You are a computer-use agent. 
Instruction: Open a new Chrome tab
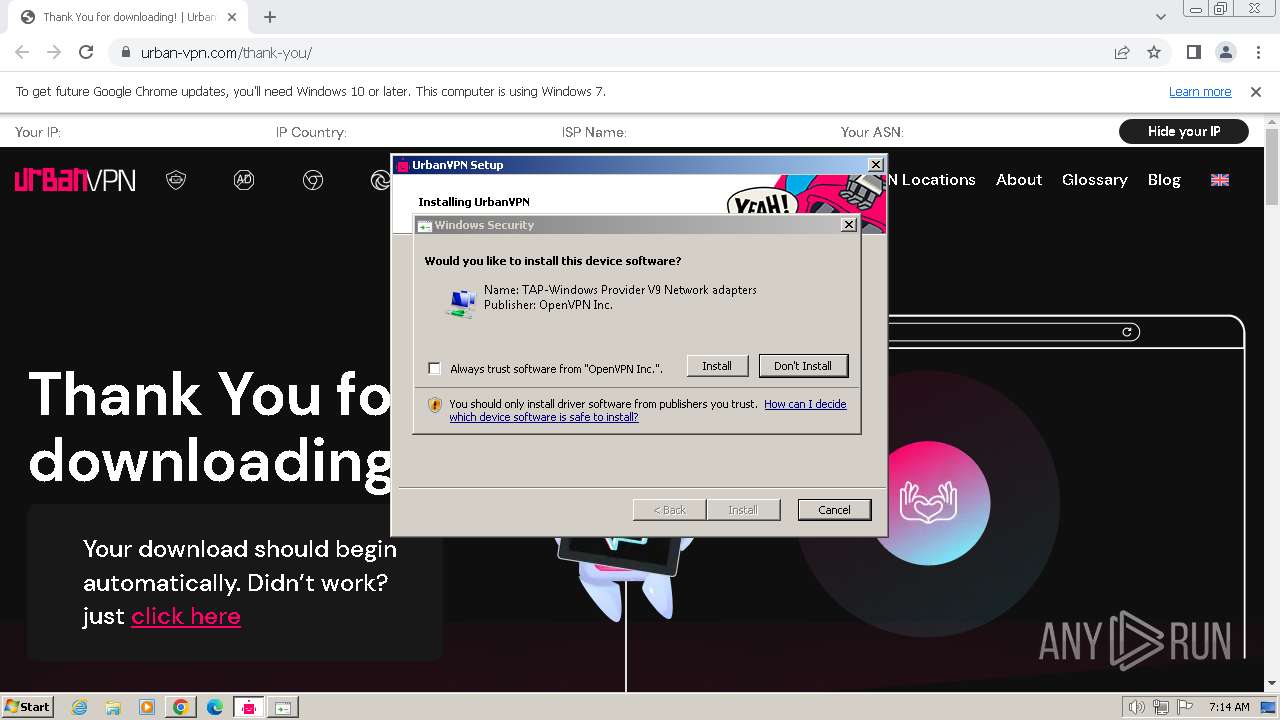point(270,17)
